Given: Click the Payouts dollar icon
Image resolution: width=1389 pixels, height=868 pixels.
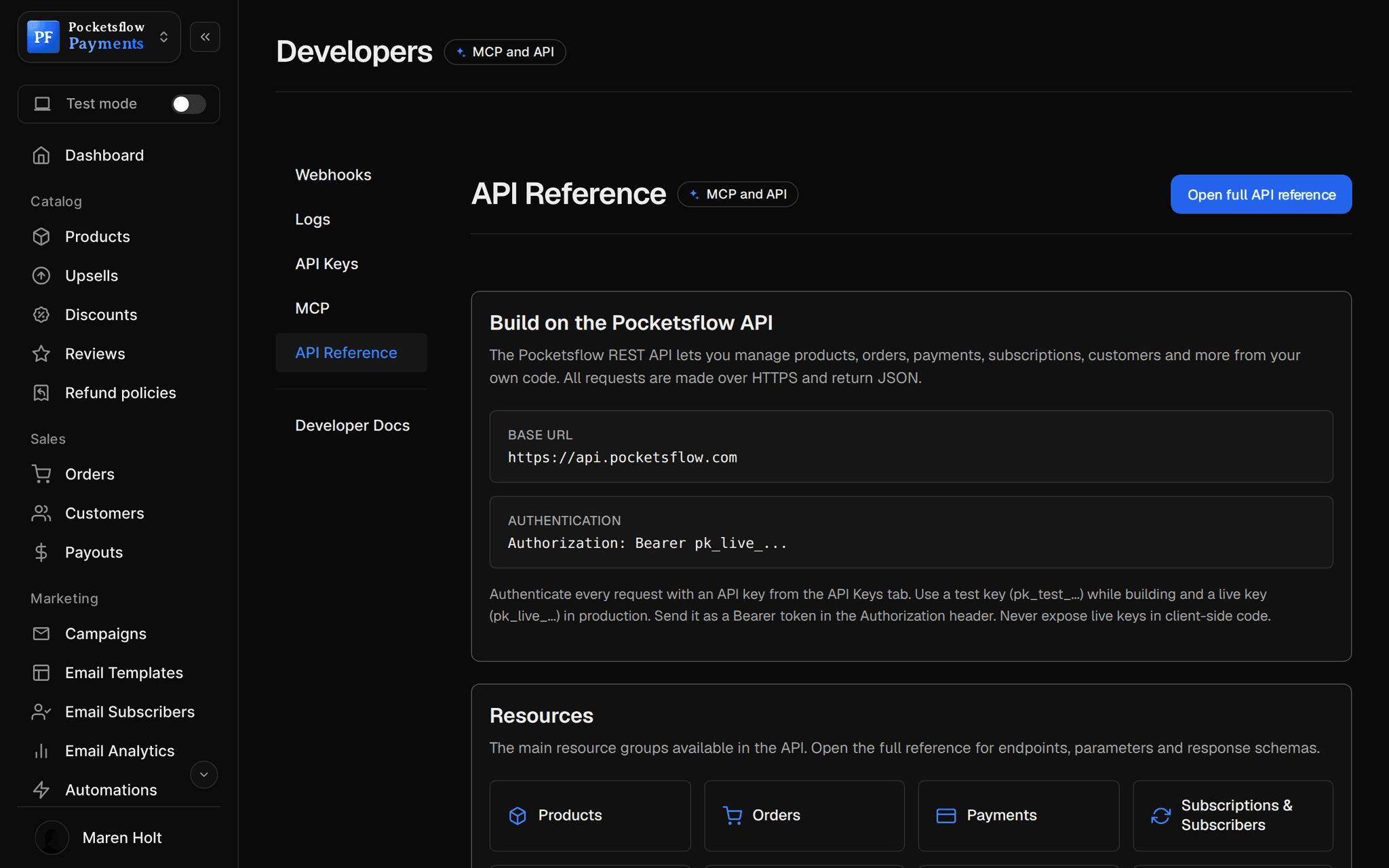Looking at the screenshot, I should pyautogui.click(x=41, y=552).
